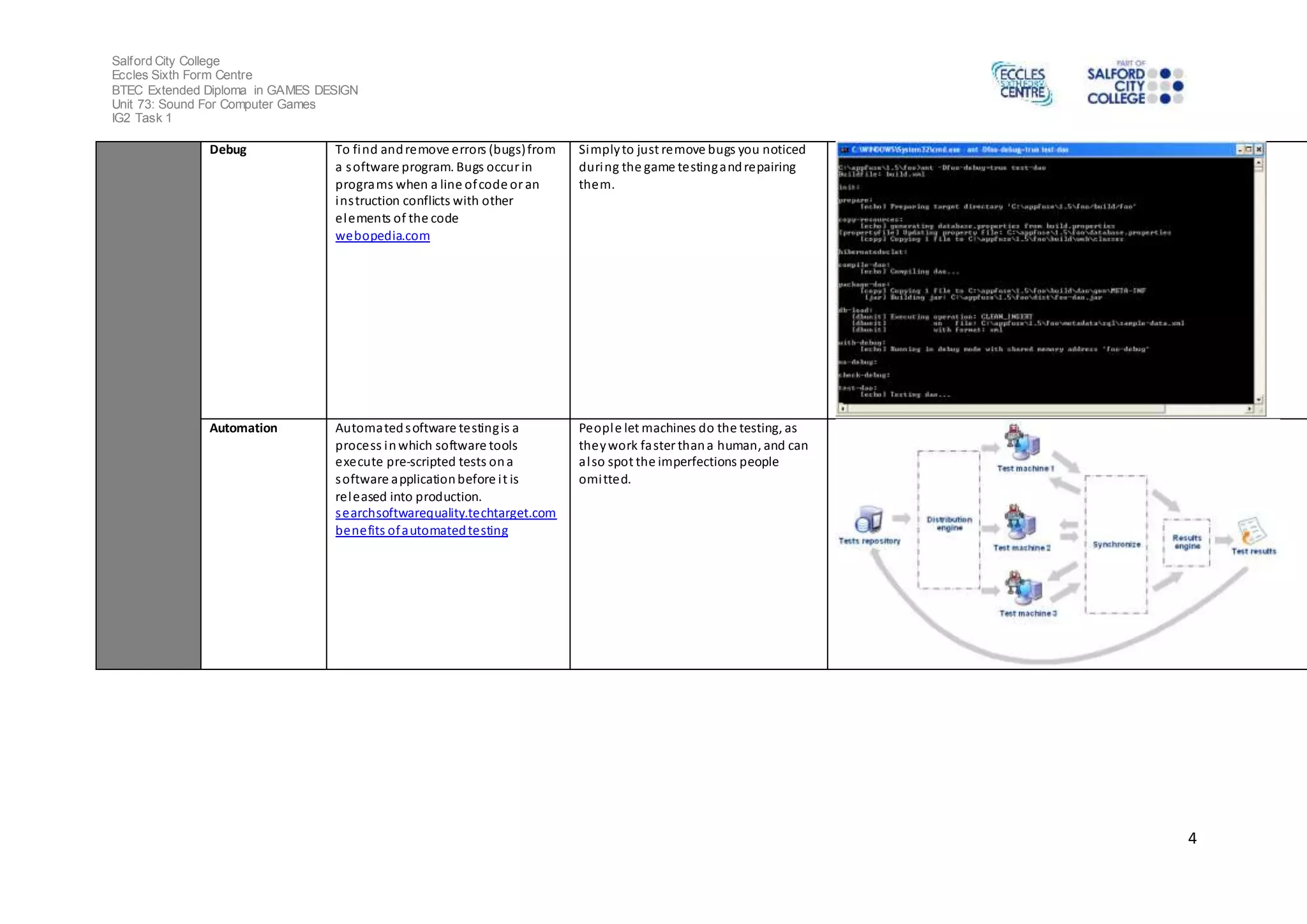Viewport: 1307px width, 924px height.
Task: Click the cmd window title bar icon
Action: coord(844,150)
